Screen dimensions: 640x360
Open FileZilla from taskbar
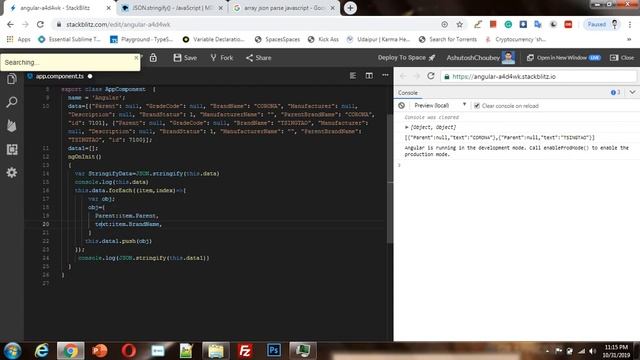[244, 351]
